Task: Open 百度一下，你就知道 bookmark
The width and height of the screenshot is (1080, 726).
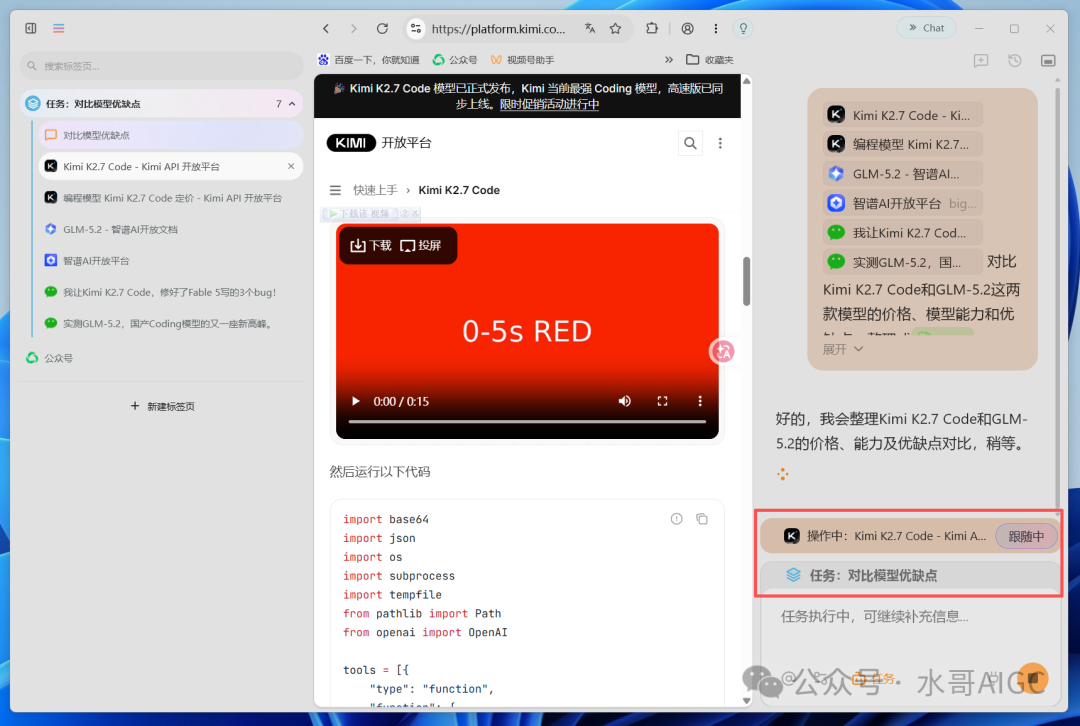Action: click(x=368, y=60)
